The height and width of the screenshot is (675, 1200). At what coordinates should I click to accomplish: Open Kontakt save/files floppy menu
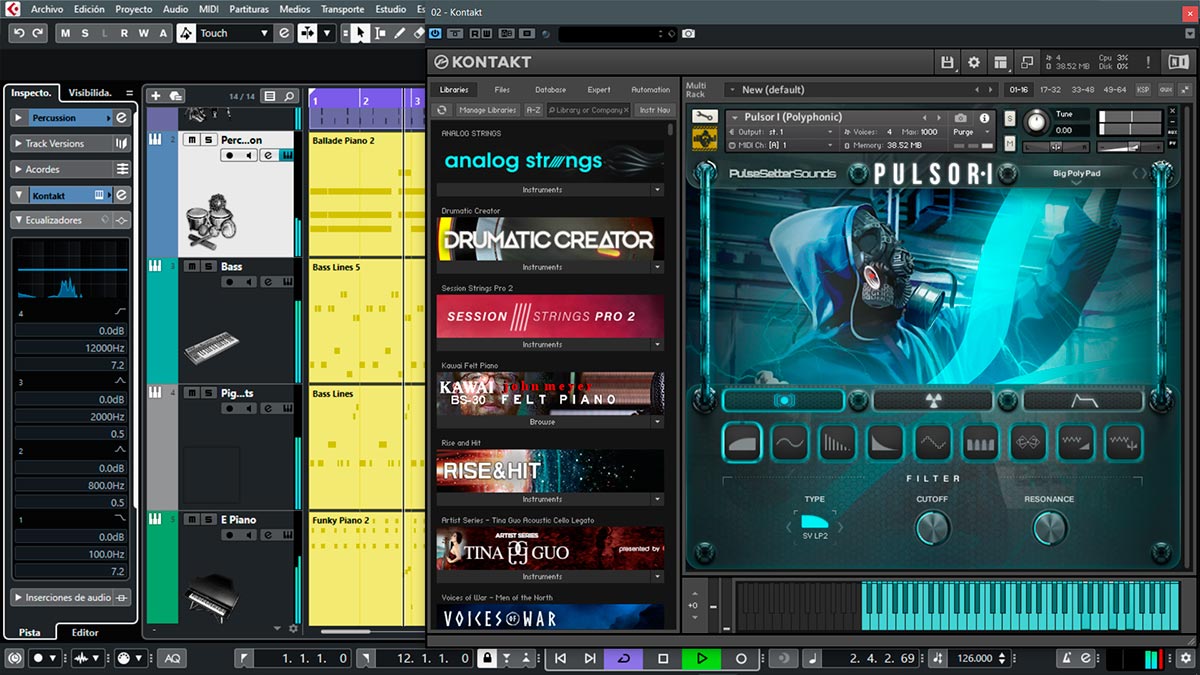tap(947, 62)
